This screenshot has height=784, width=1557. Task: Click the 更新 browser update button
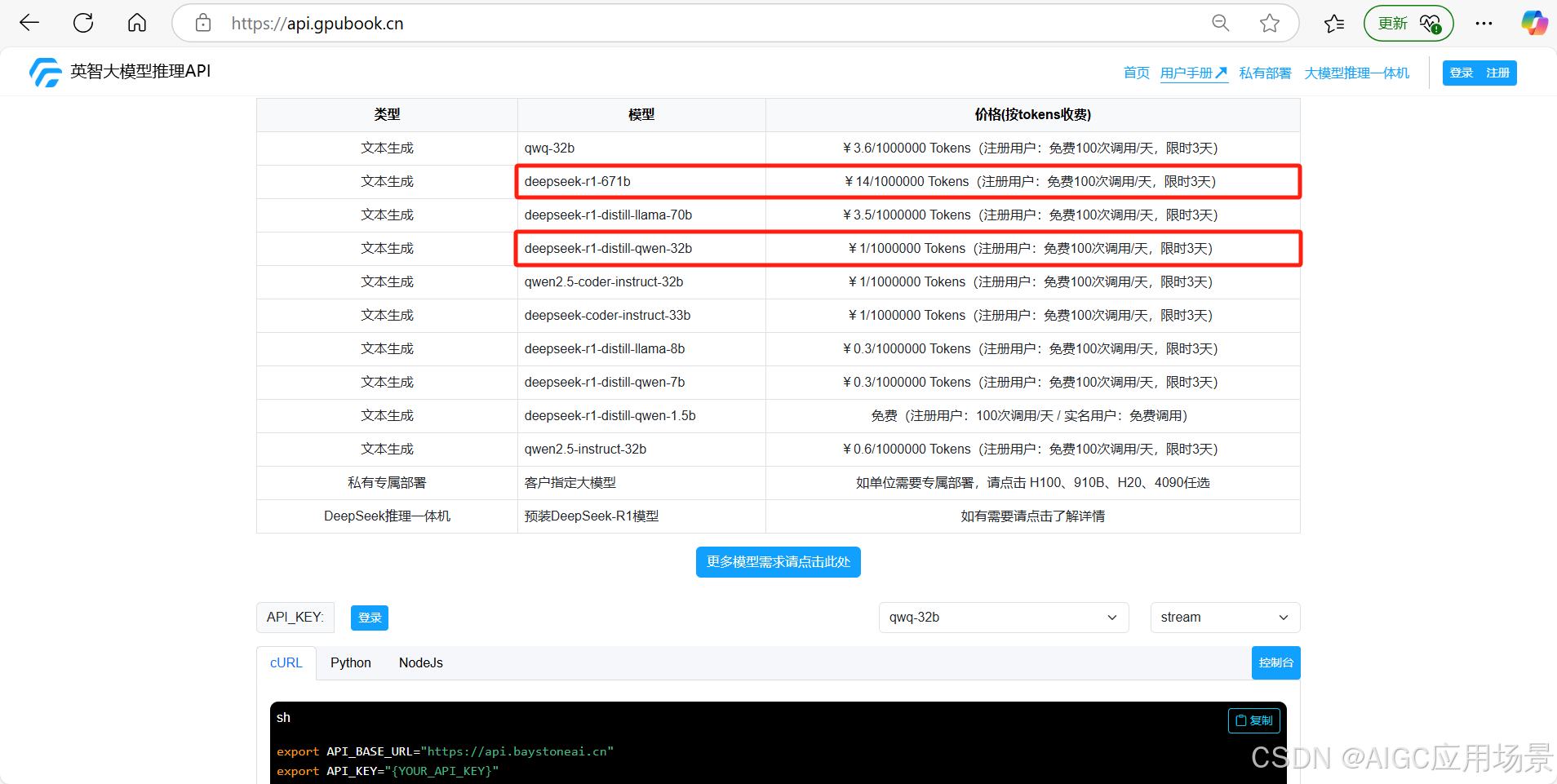[1408, 23]
